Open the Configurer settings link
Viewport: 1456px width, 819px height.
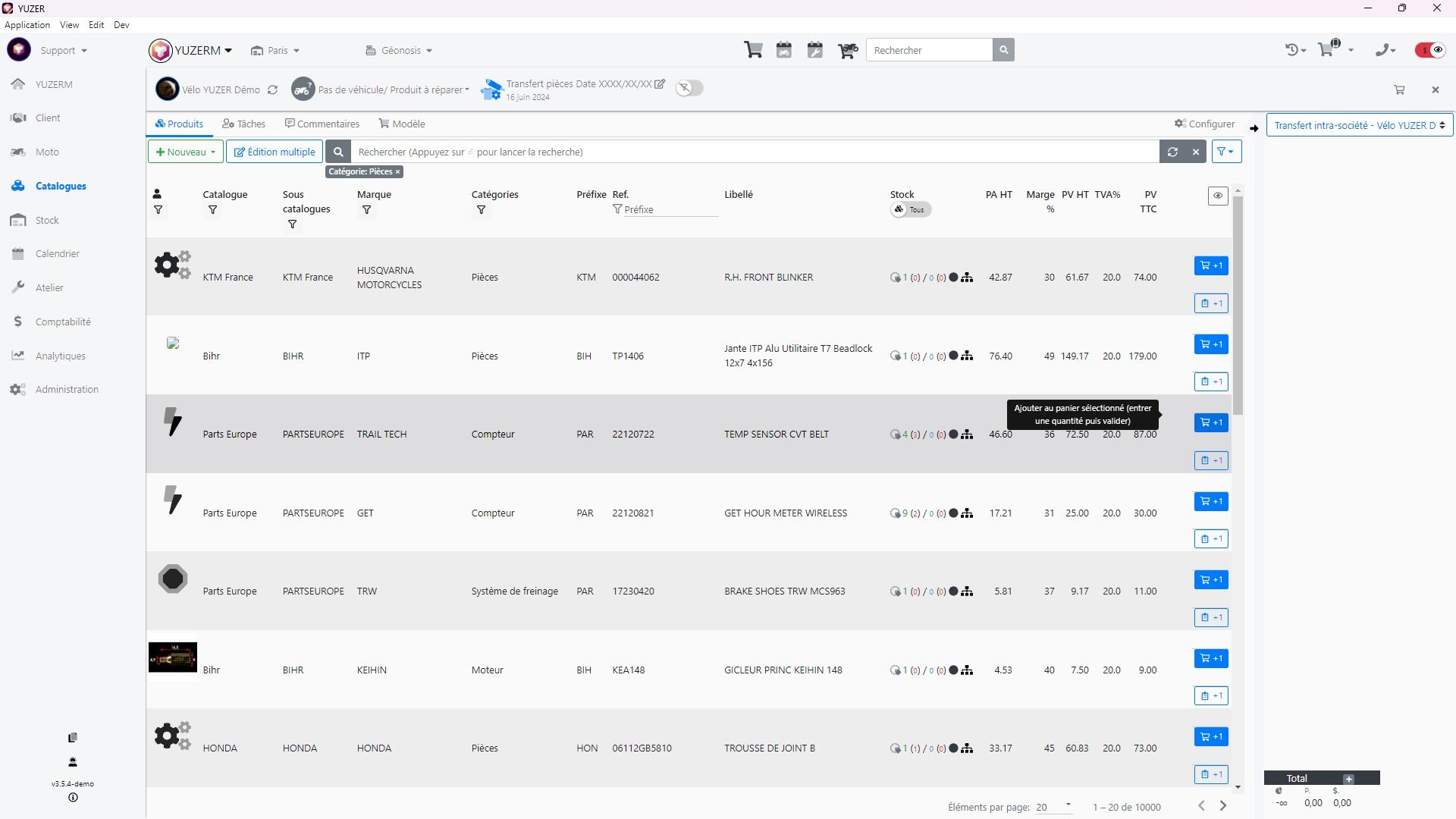coord(1204,124)
